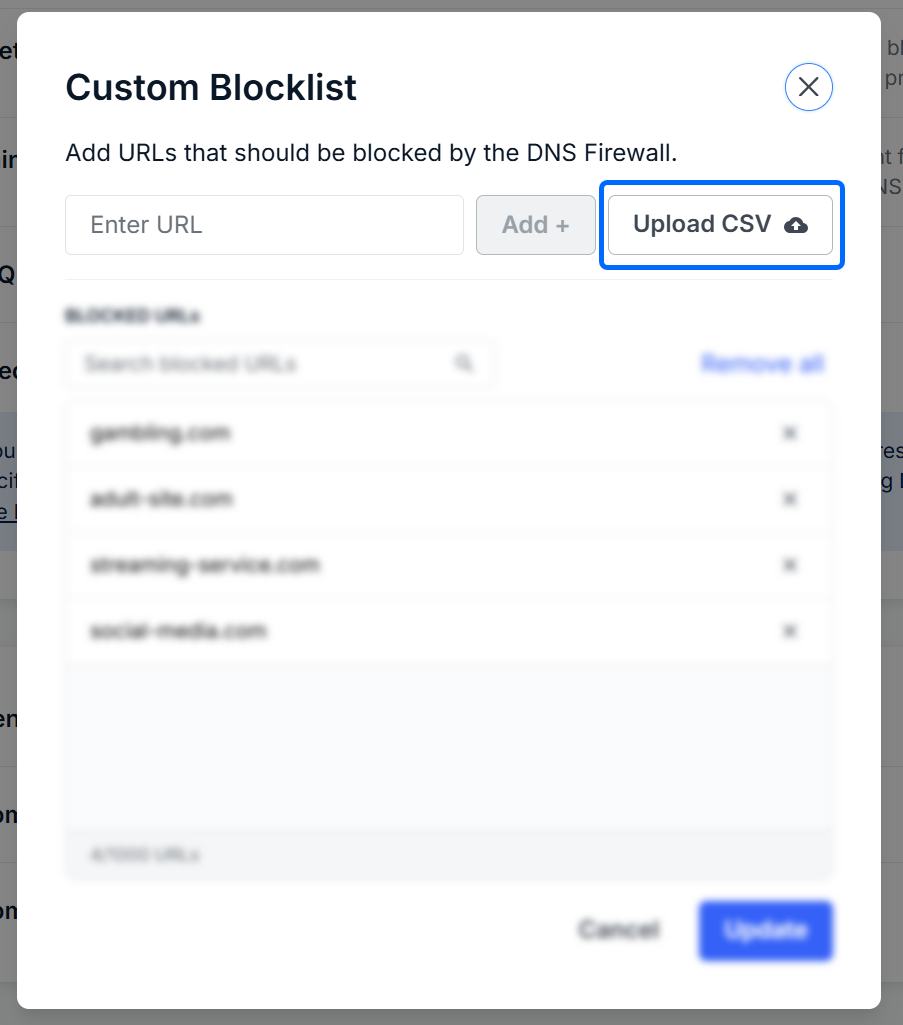Select the adult-site.com list entry
Image resolution: width=903 pixels, height=1025 pixels.
[161, 499]
